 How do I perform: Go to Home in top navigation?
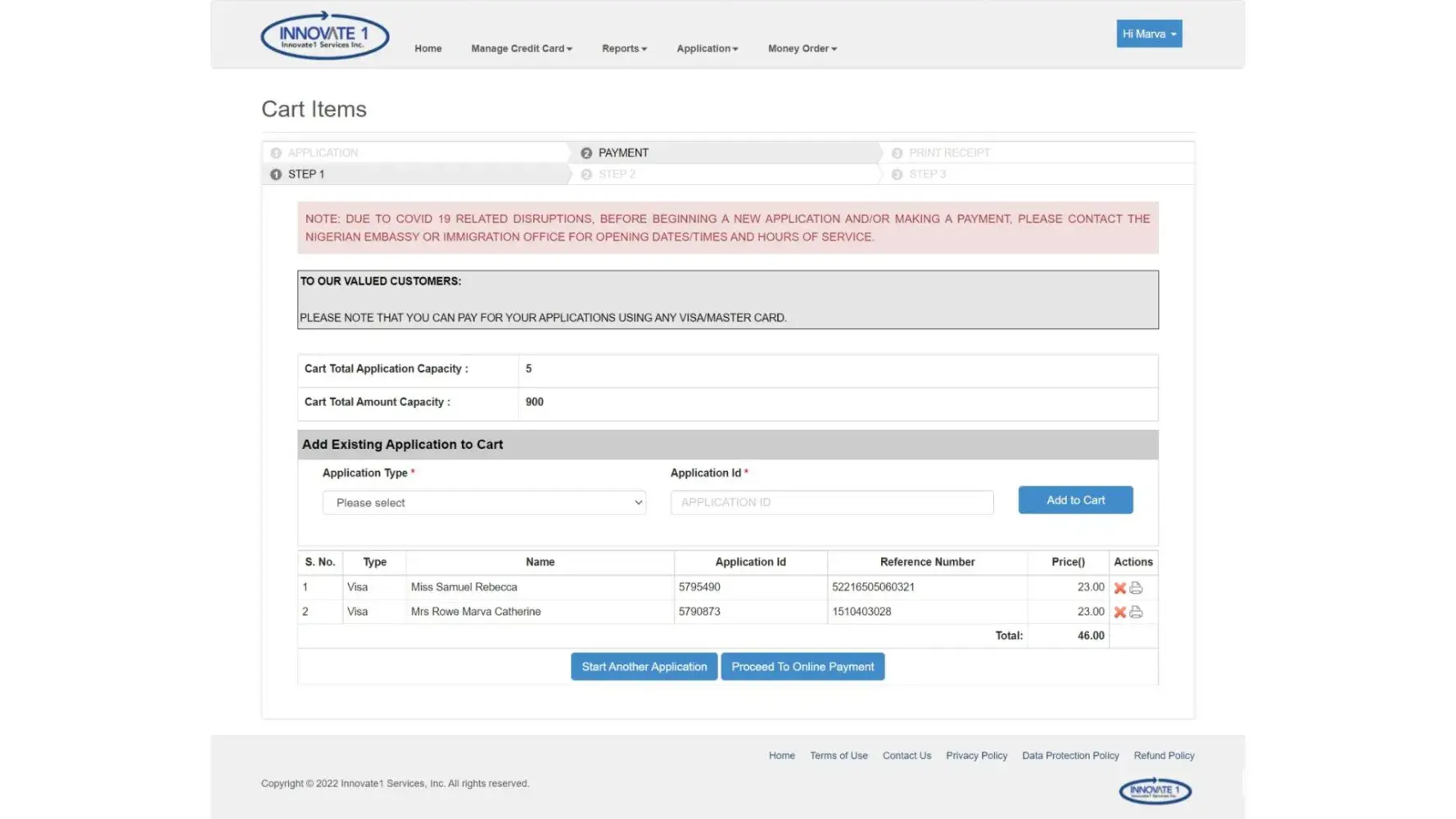[427, 48]
